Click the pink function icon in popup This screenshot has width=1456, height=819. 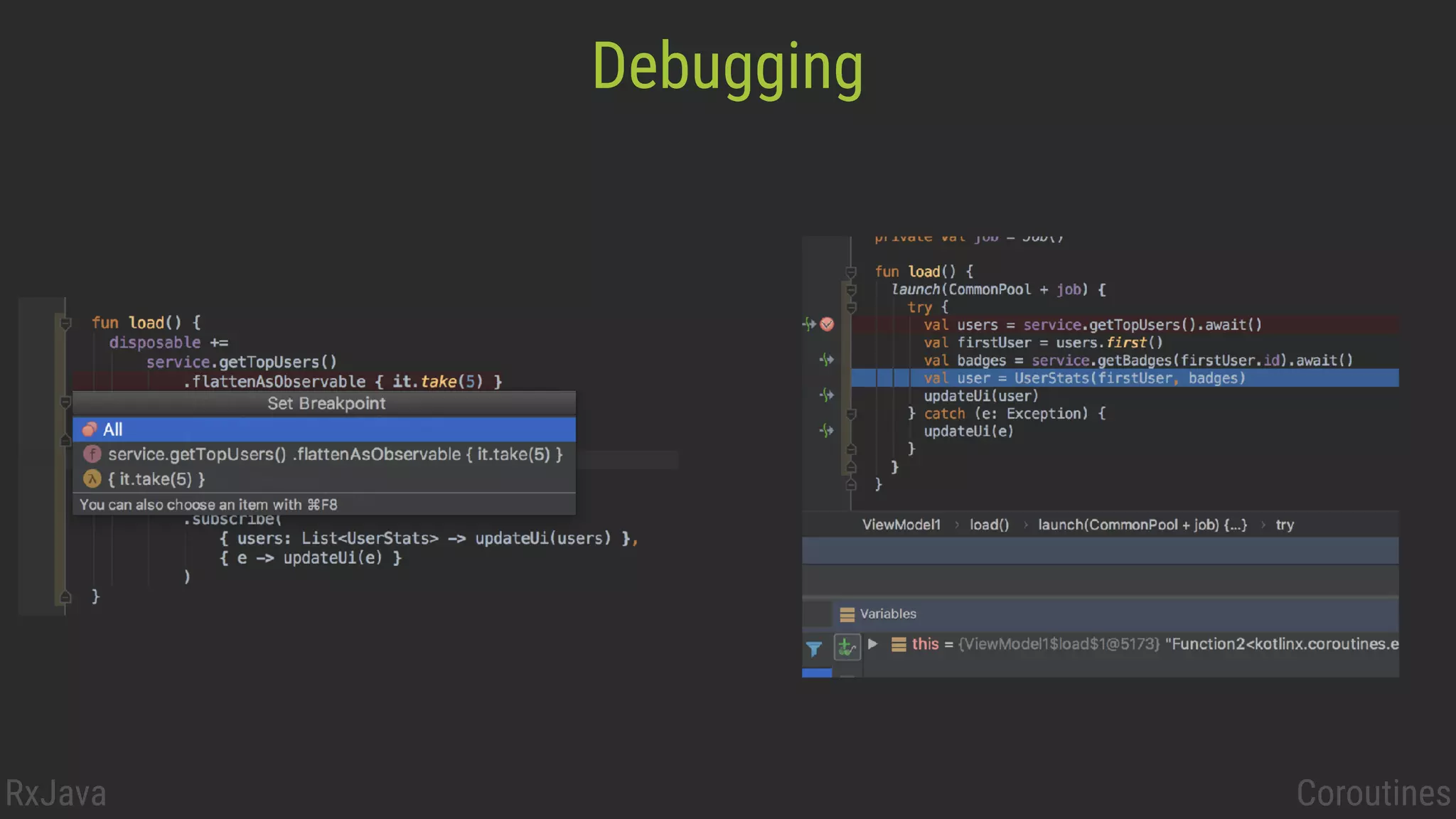[x=92, y=454]
